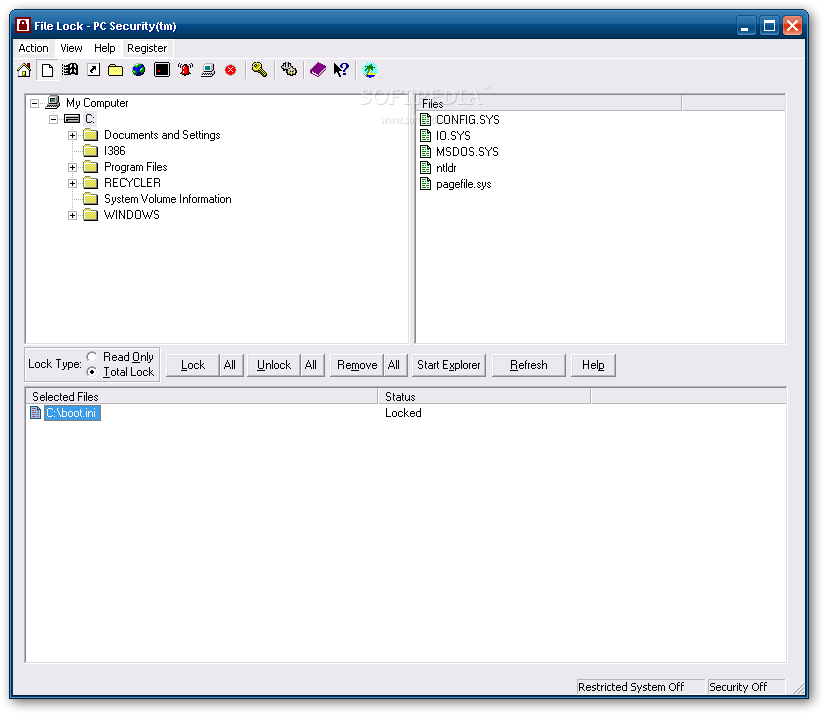Screen dimensions: 824x714
Task: Click the Files column header
Action: click(549, 104)
